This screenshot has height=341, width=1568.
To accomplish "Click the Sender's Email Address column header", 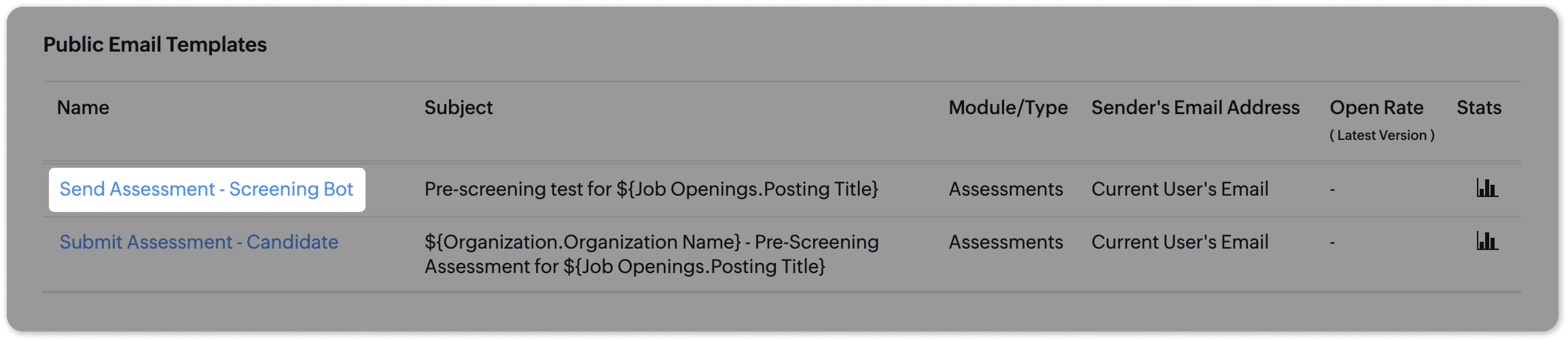I will tap(1195, 108).
